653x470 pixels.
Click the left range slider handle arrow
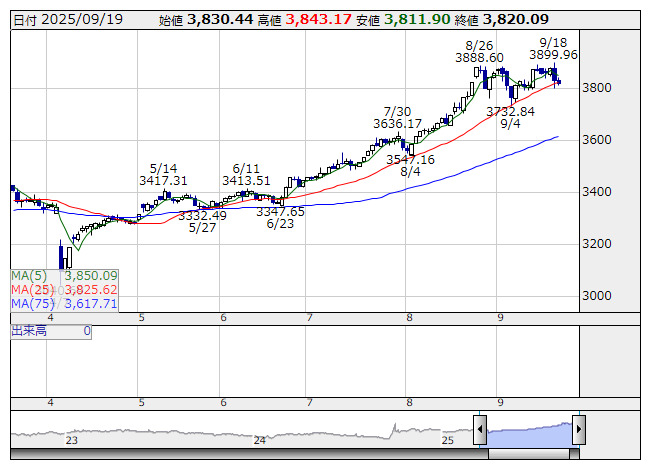(x=480, y=430)
